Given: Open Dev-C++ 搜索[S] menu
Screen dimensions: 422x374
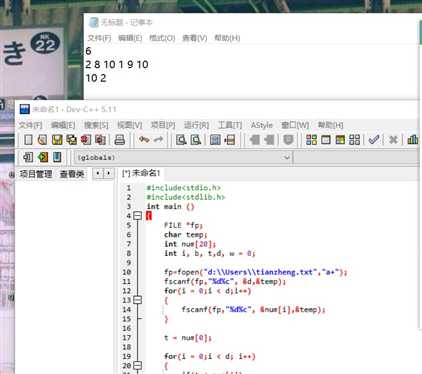Looking at the screenshot, I should pos(96,125).
